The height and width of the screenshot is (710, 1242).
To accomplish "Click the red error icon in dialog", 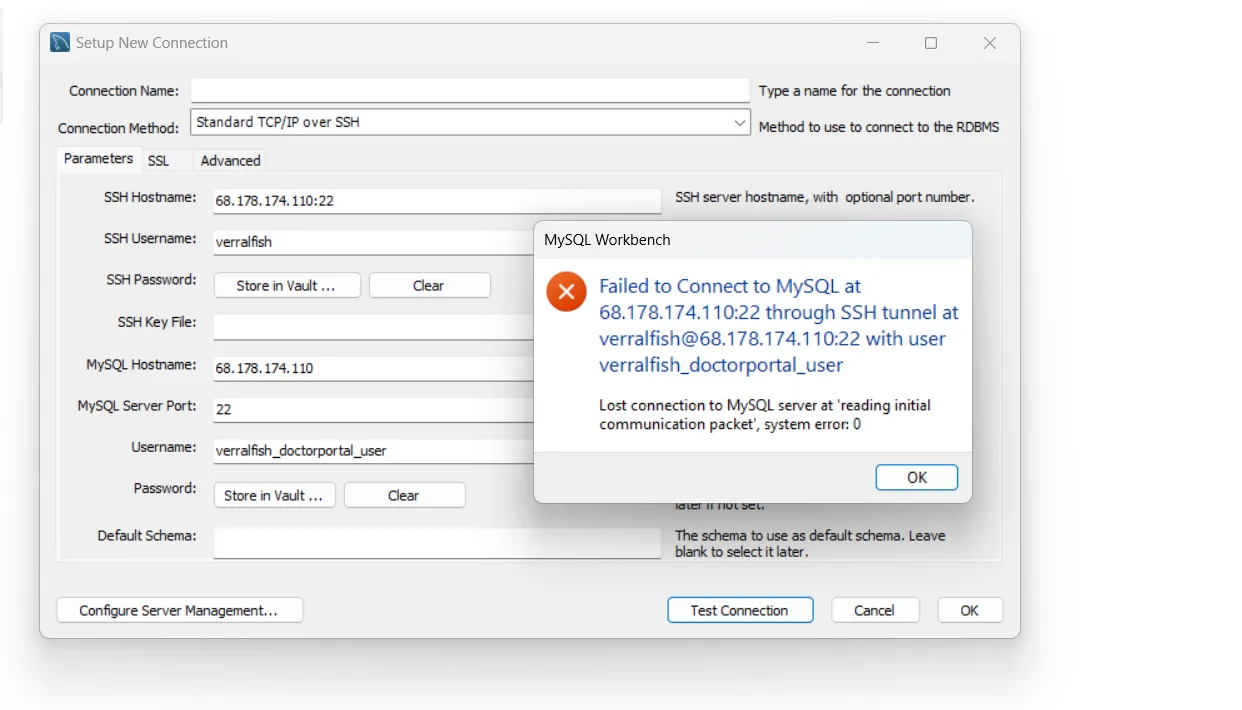I will click(x=566, y=292).
